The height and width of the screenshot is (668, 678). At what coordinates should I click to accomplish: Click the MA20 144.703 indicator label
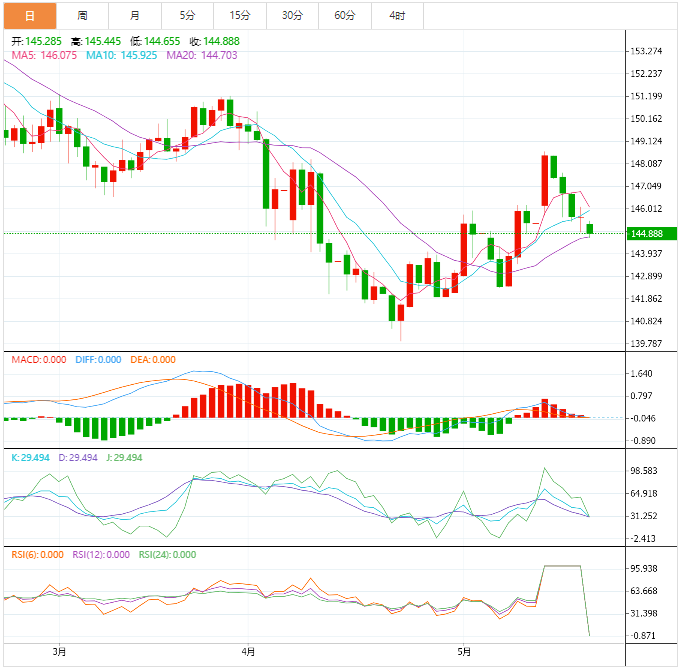[x=202, y=55]
